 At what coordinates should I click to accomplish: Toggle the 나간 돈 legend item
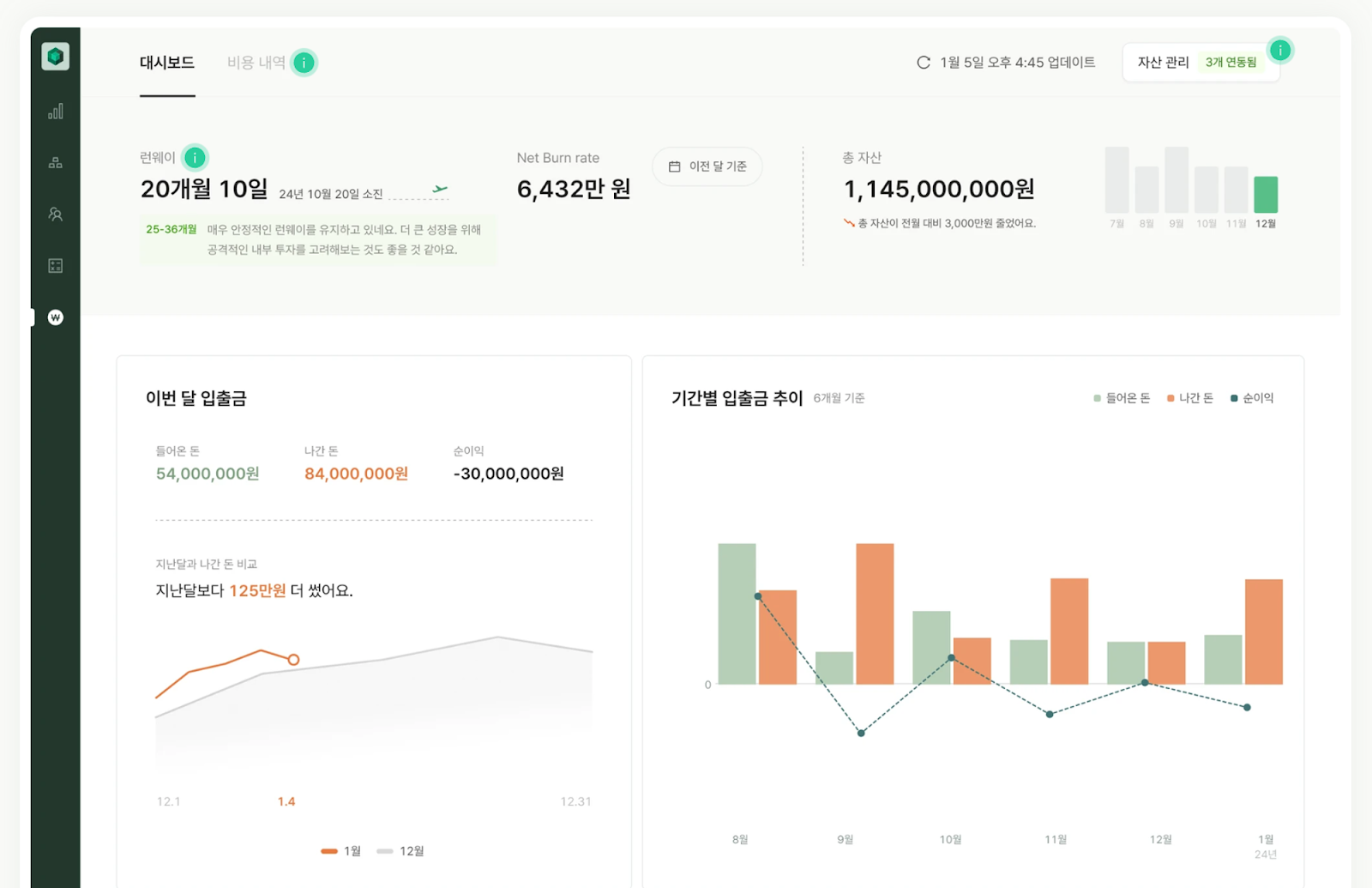click(x=1190, y=398)
